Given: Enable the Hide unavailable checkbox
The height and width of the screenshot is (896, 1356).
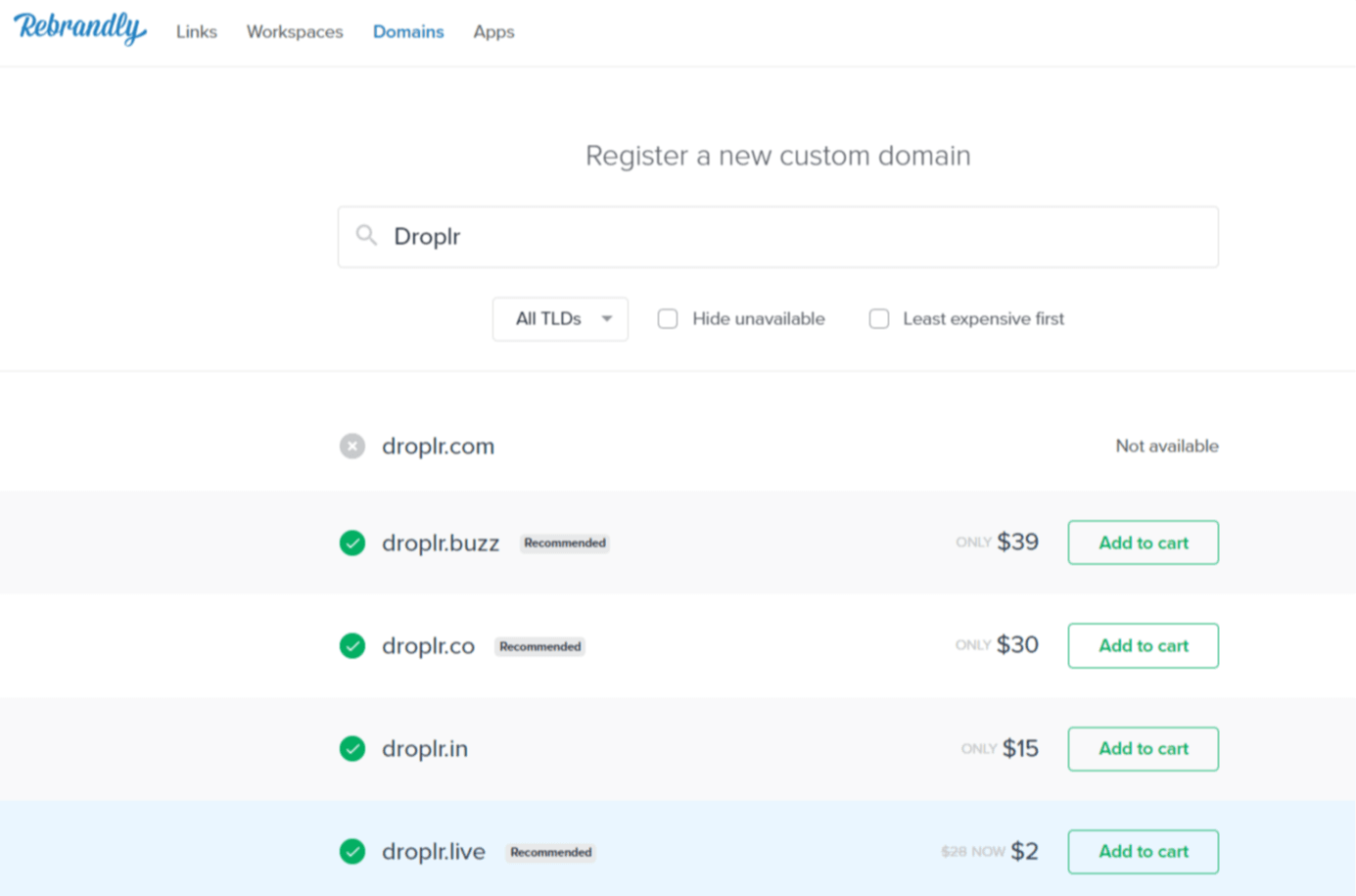Looking at the screenshot, I should 668,319.
